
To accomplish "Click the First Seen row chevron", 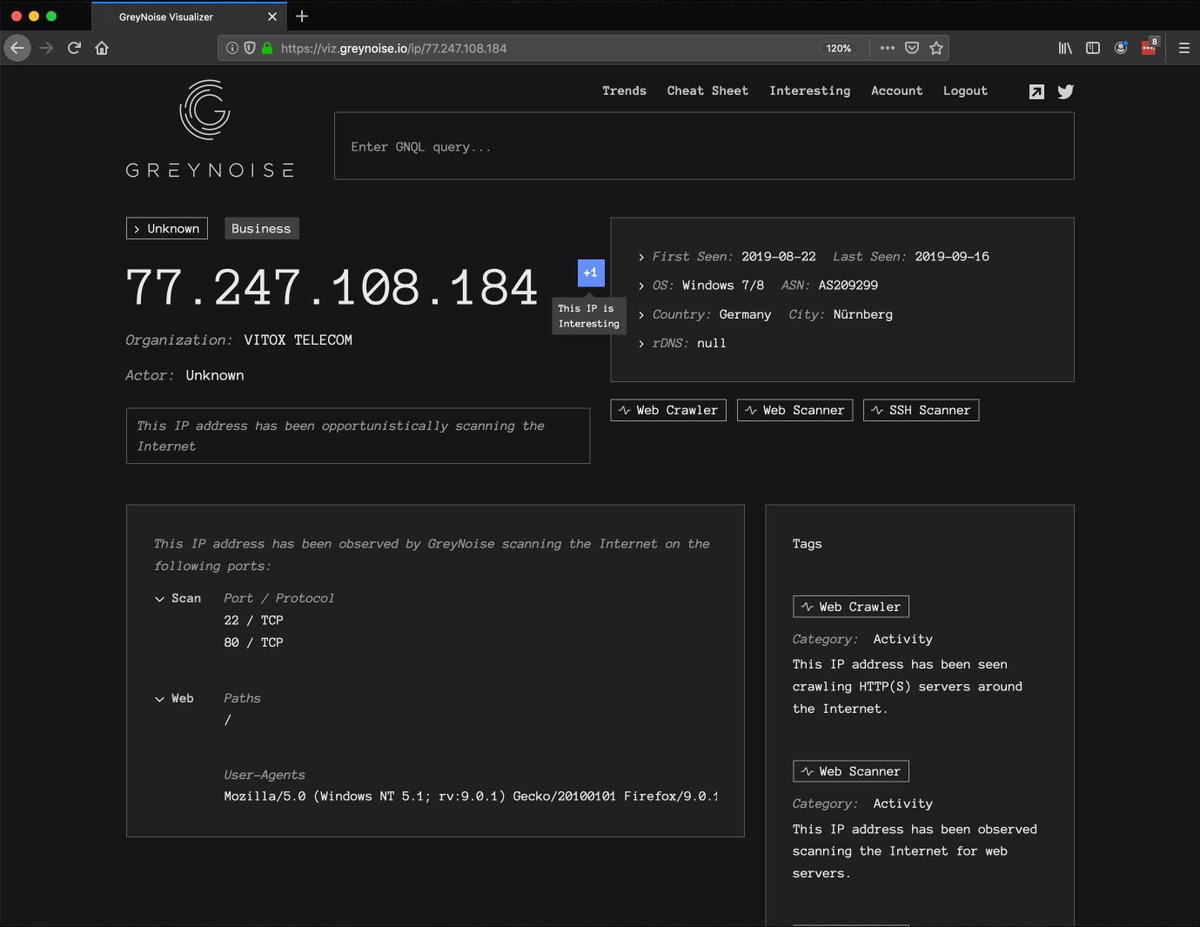I will [641, 257].
